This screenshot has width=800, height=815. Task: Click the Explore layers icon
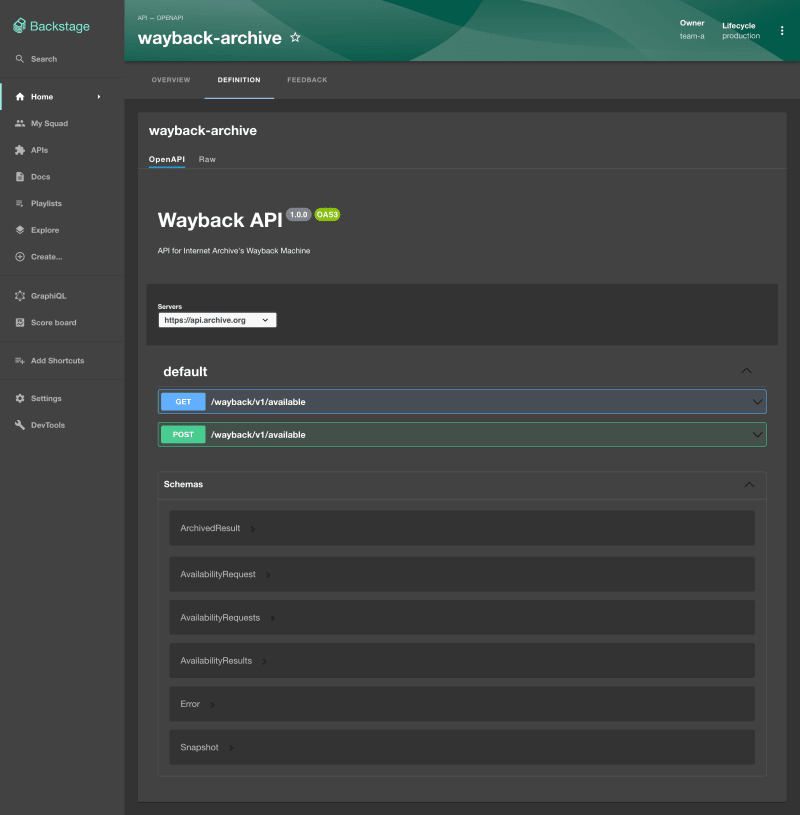[x=20, y=230]
